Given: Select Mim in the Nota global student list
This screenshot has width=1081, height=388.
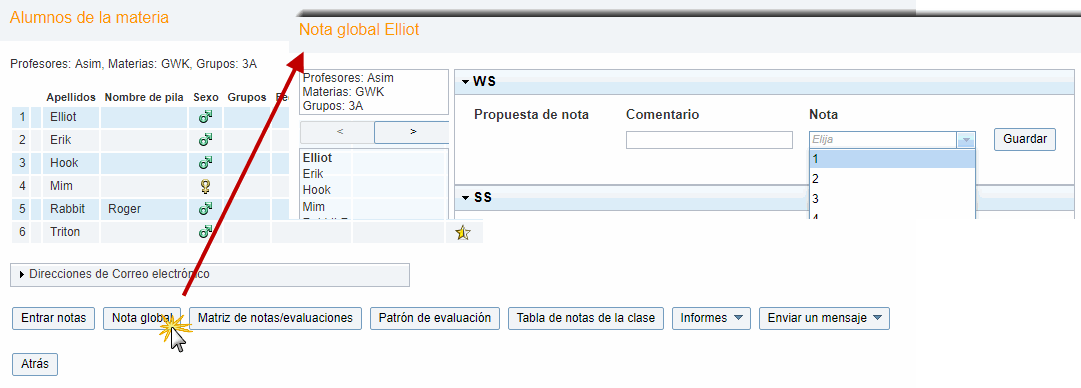Looking at the screenshot, I should 314,207.
